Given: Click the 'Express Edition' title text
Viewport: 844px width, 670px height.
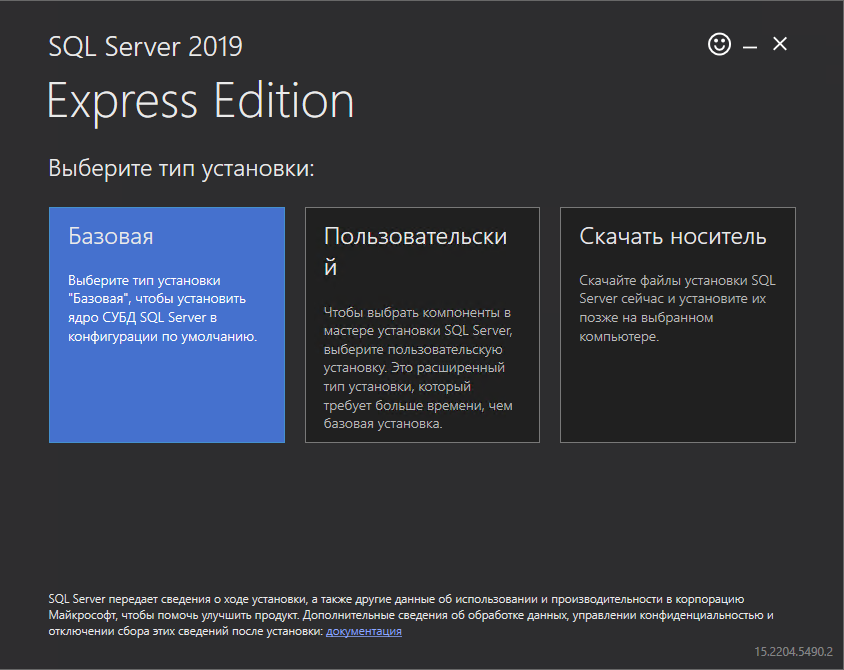Looking at the screenshot, I should [201, 101].
